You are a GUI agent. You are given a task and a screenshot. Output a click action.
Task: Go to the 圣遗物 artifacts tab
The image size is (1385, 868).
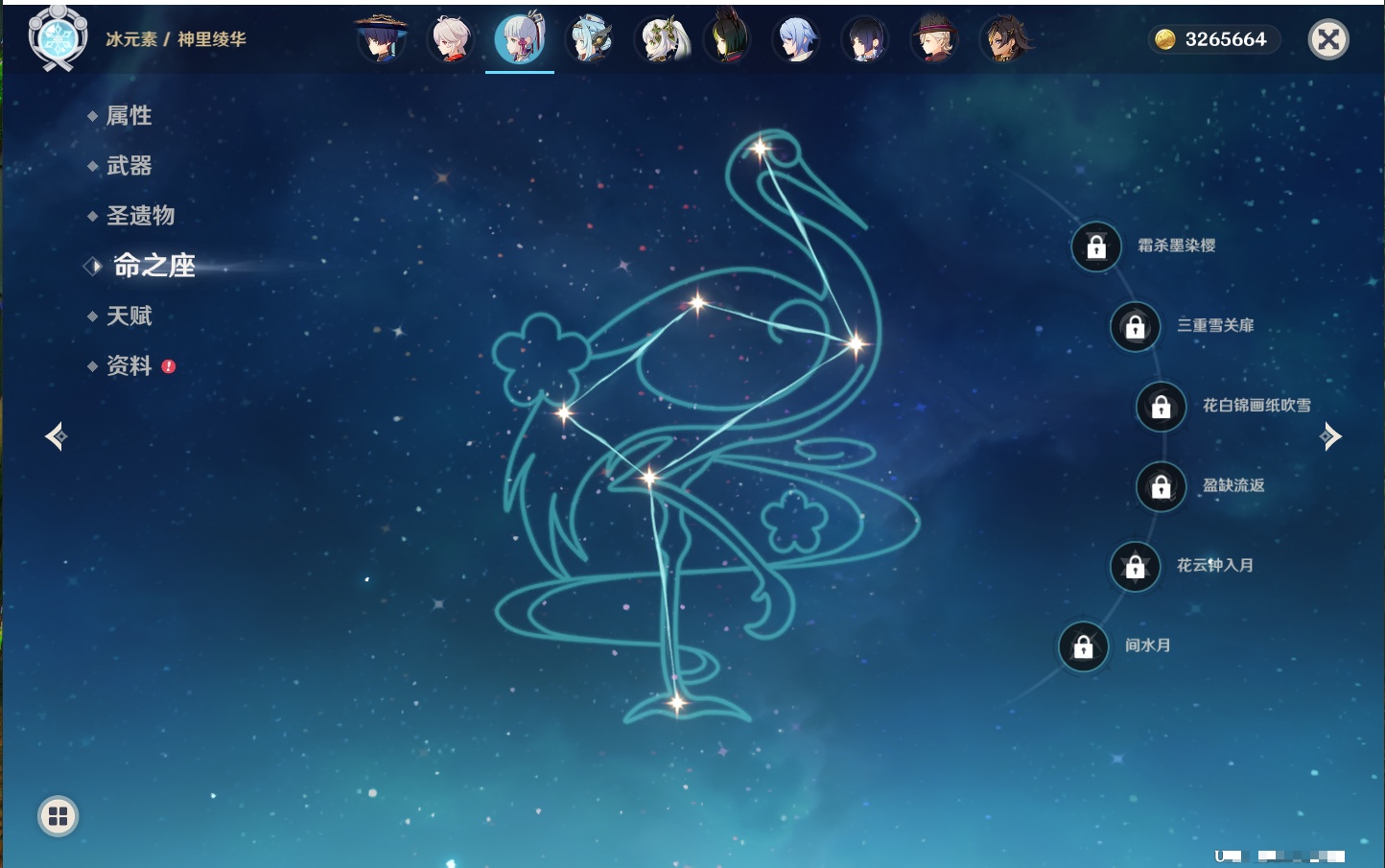pyautogui.click(x=140, y=216)
